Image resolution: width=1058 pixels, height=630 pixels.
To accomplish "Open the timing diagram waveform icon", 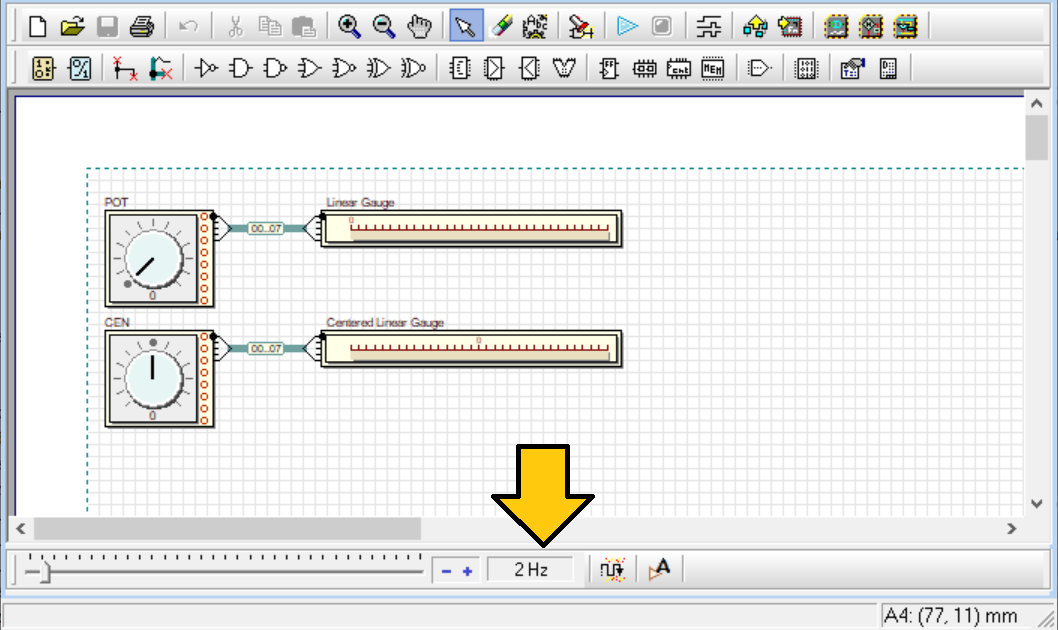I will click(708, 26).
